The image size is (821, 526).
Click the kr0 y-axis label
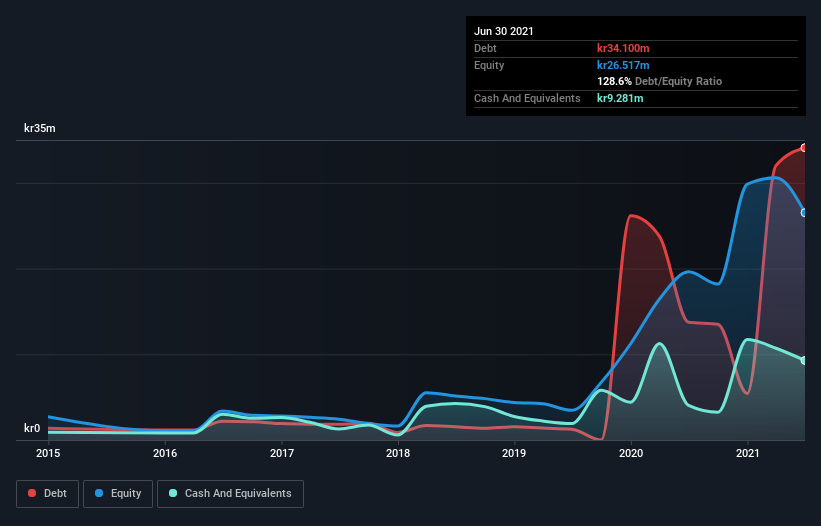[32, 428]
